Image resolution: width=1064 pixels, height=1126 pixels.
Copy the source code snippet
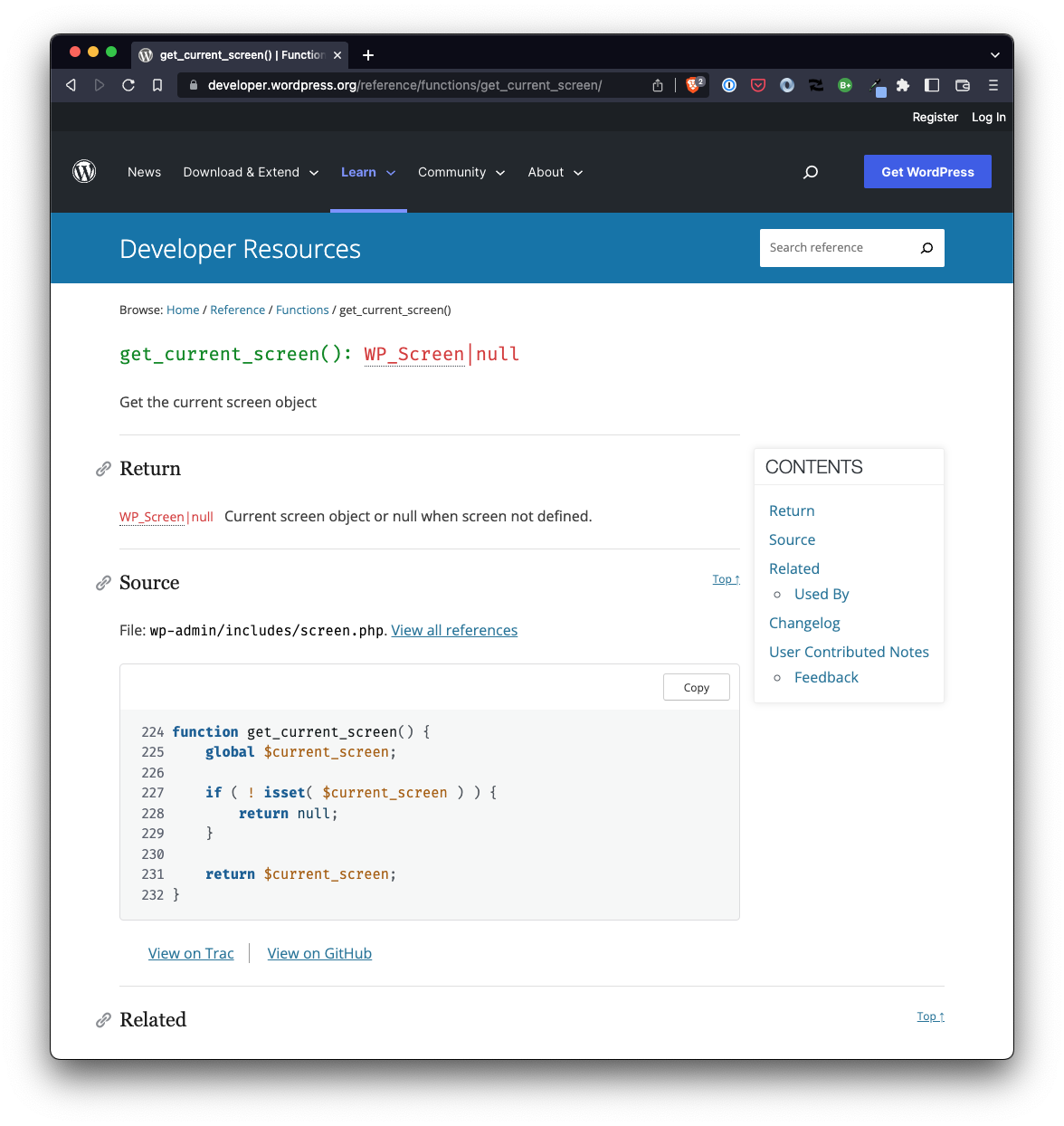pyautogui.click(x=696, y=687)
